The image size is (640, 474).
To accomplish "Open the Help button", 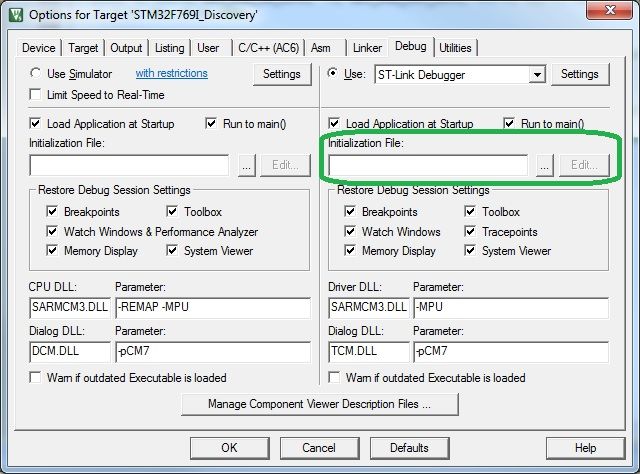I will click(585, 448).
